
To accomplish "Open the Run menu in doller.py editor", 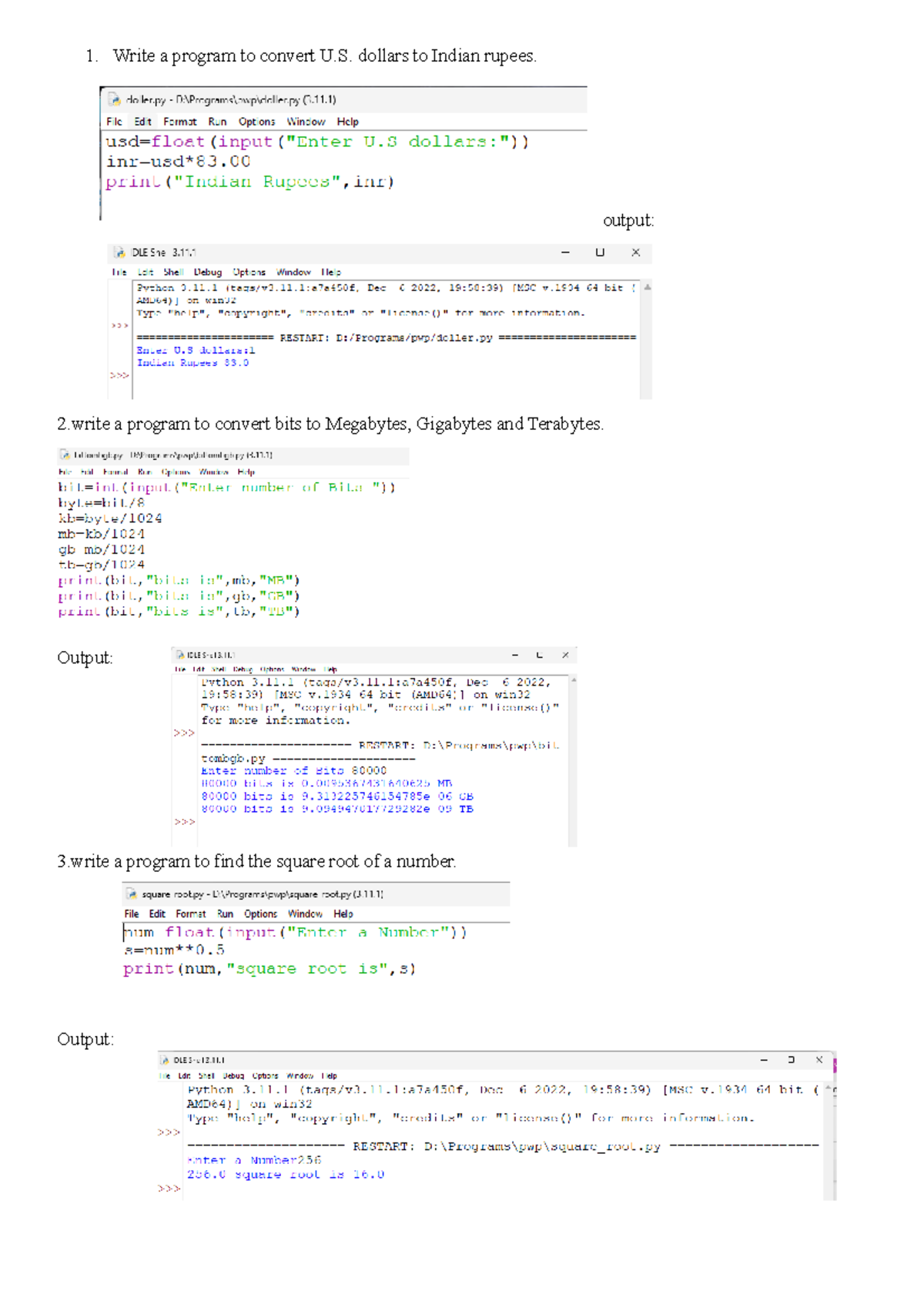I will [x=217, y=122].
